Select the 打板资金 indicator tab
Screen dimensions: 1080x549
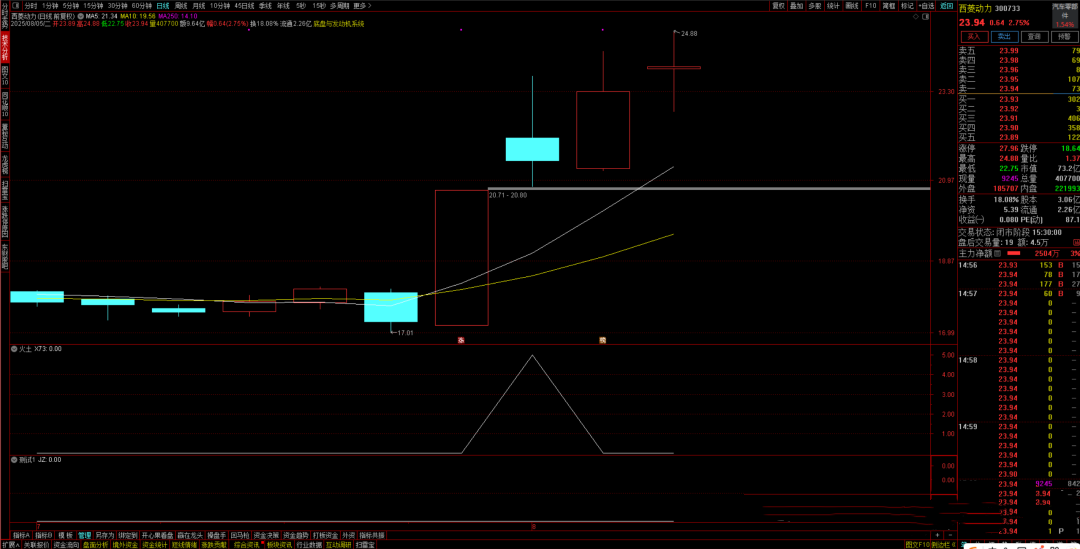click(x=325, y=535)
